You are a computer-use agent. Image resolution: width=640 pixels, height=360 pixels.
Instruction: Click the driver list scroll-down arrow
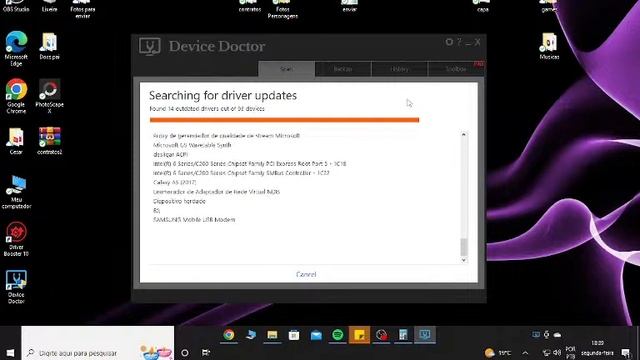[x=464, y=260]
